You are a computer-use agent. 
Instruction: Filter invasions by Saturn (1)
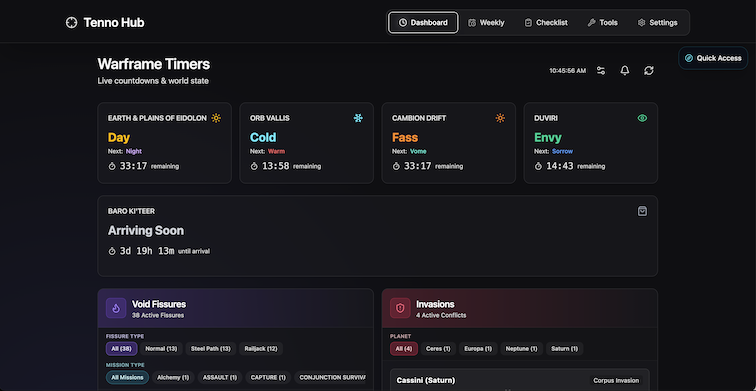click(565, 349)
